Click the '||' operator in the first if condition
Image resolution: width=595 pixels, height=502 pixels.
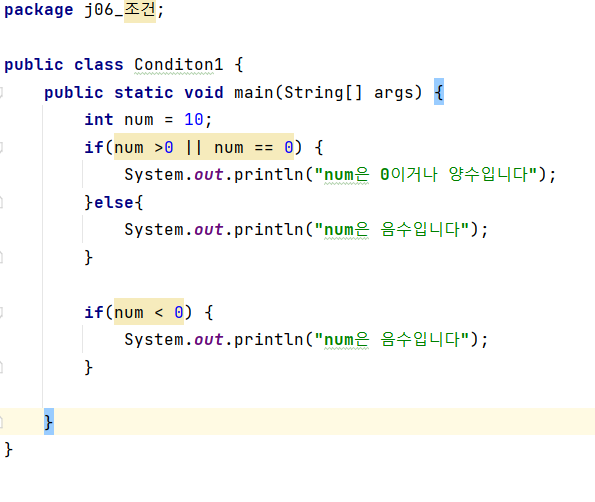(194, 147)
